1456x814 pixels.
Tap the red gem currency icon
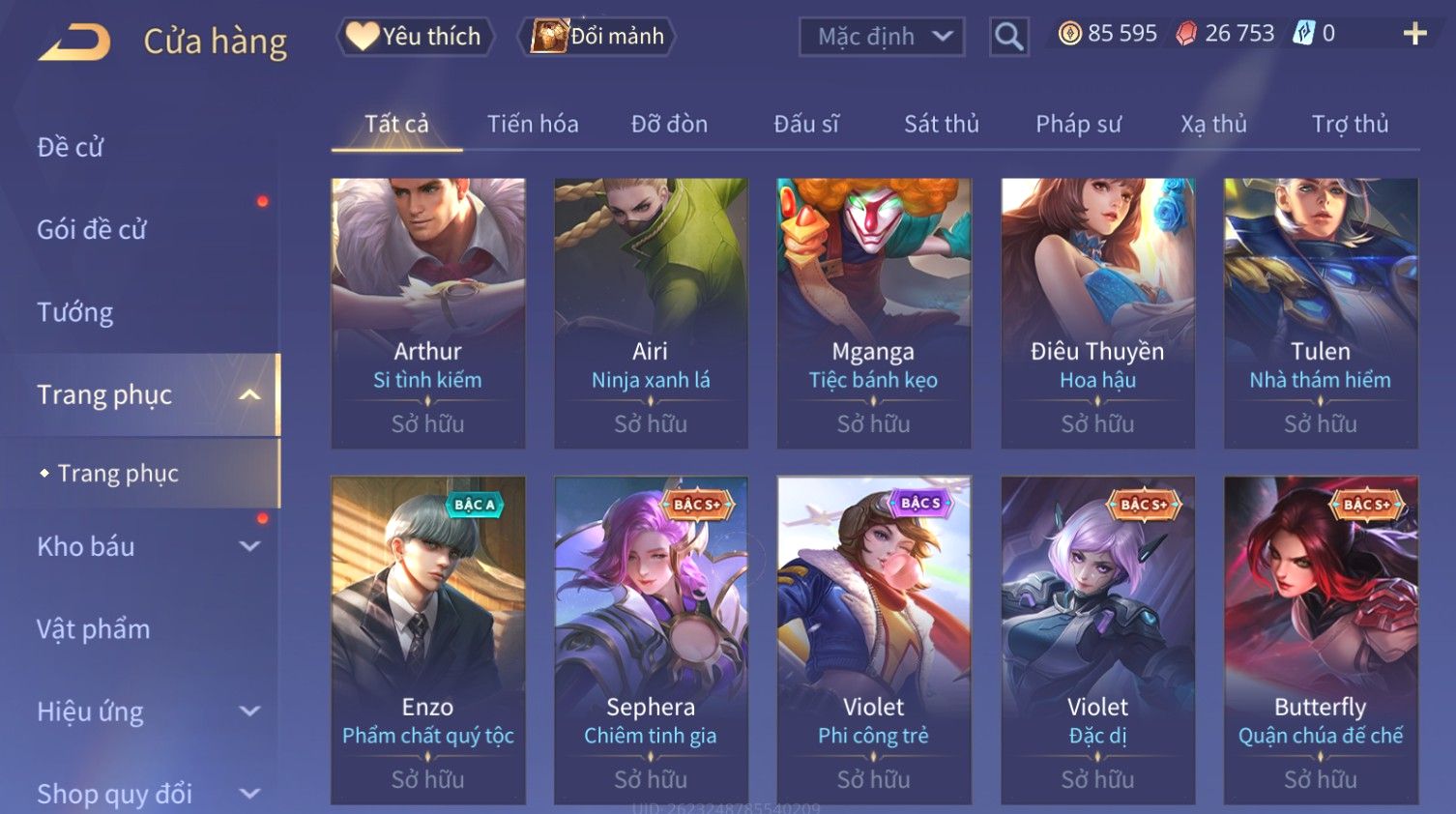1186,34
